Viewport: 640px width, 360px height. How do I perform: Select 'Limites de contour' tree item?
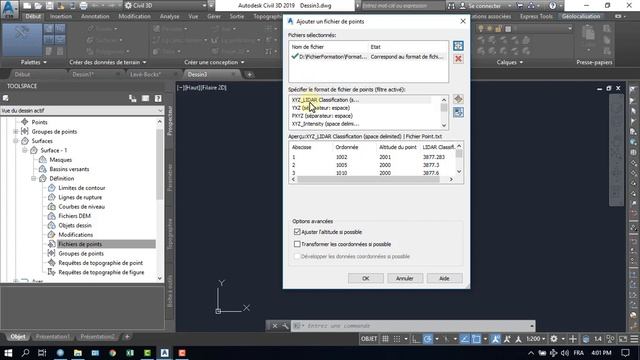point(82,188)
